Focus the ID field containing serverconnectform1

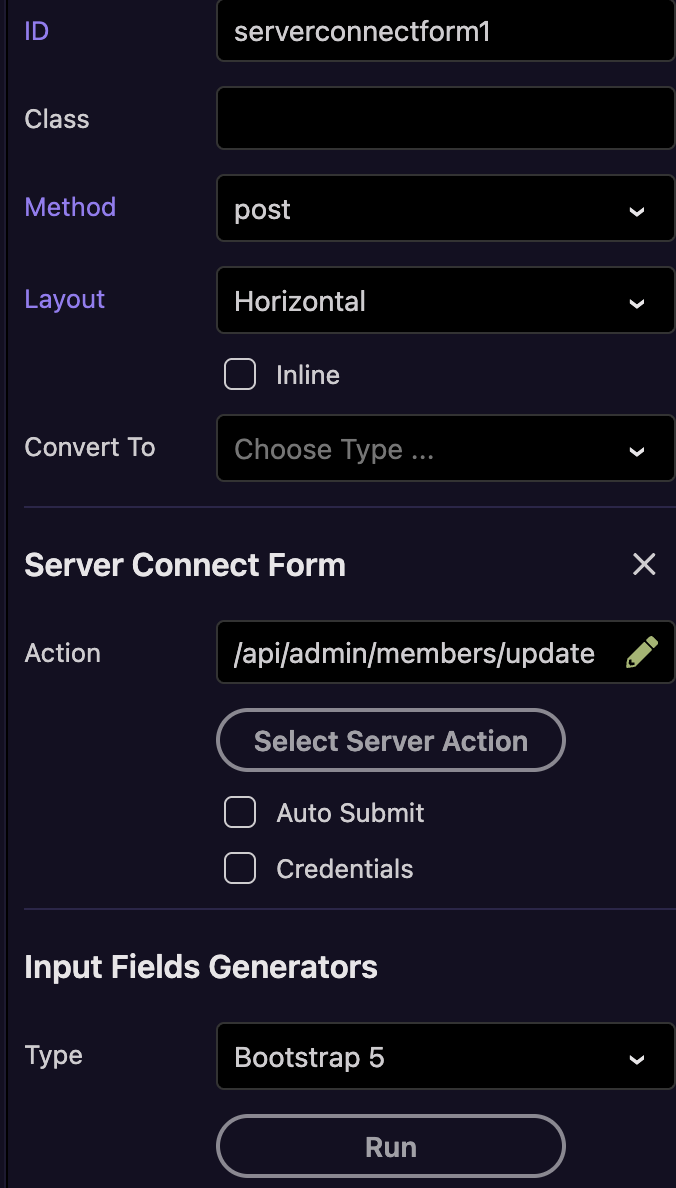click(x=445, y=32)
